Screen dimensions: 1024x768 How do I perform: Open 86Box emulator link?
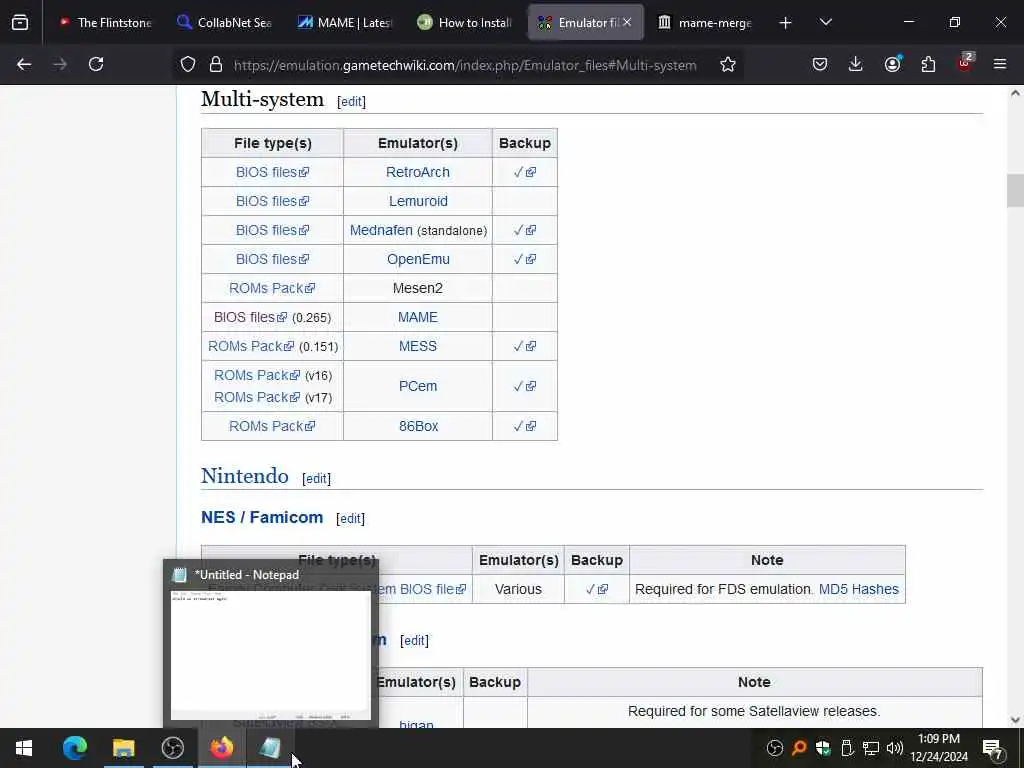[x=419, y=426]
